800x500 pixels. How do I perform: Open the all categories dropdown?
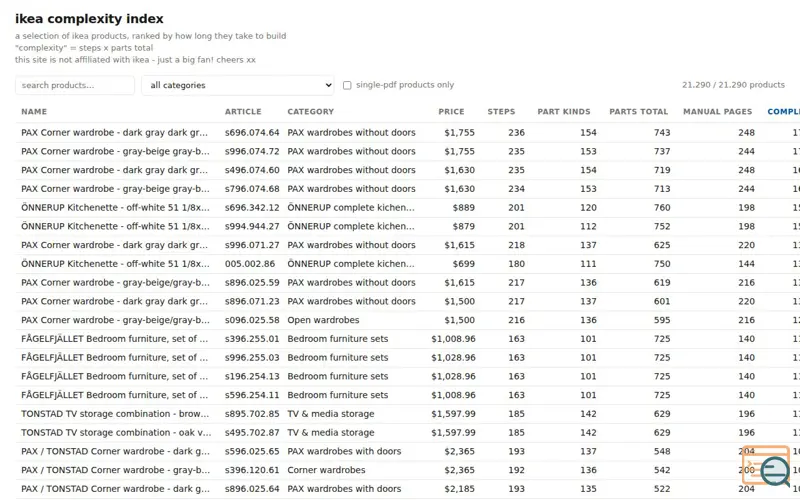click(x=238, y=85)
